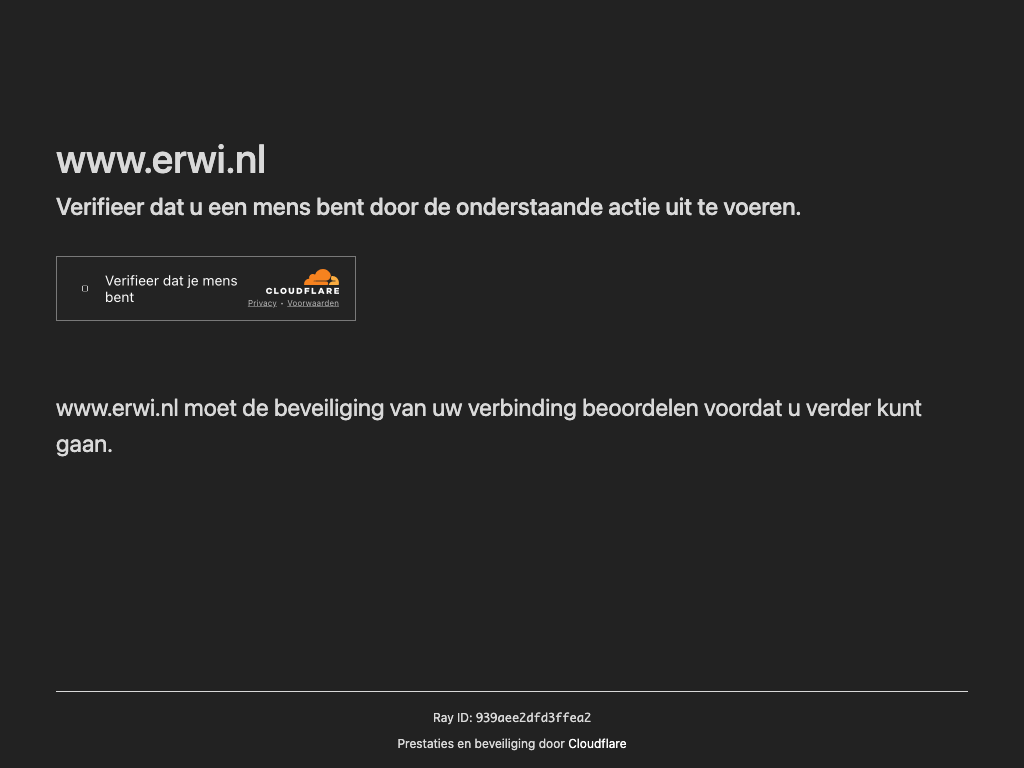
Task: Click the Cloudflare cloud logo
Action: coord(302,282)
